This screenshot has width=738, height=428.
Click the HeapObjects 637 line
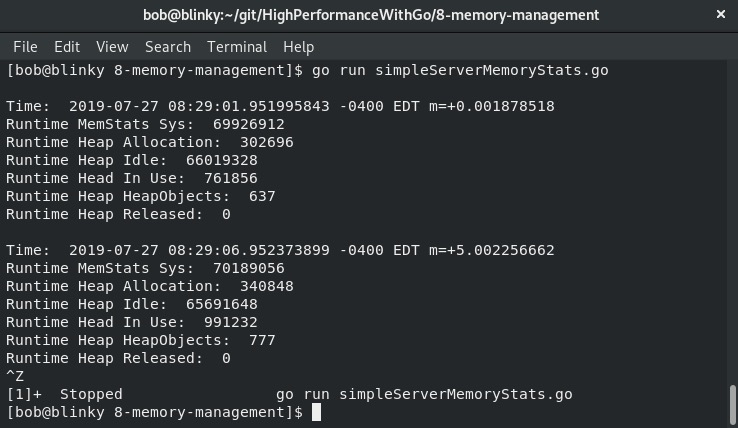click(x=141, y=196)
